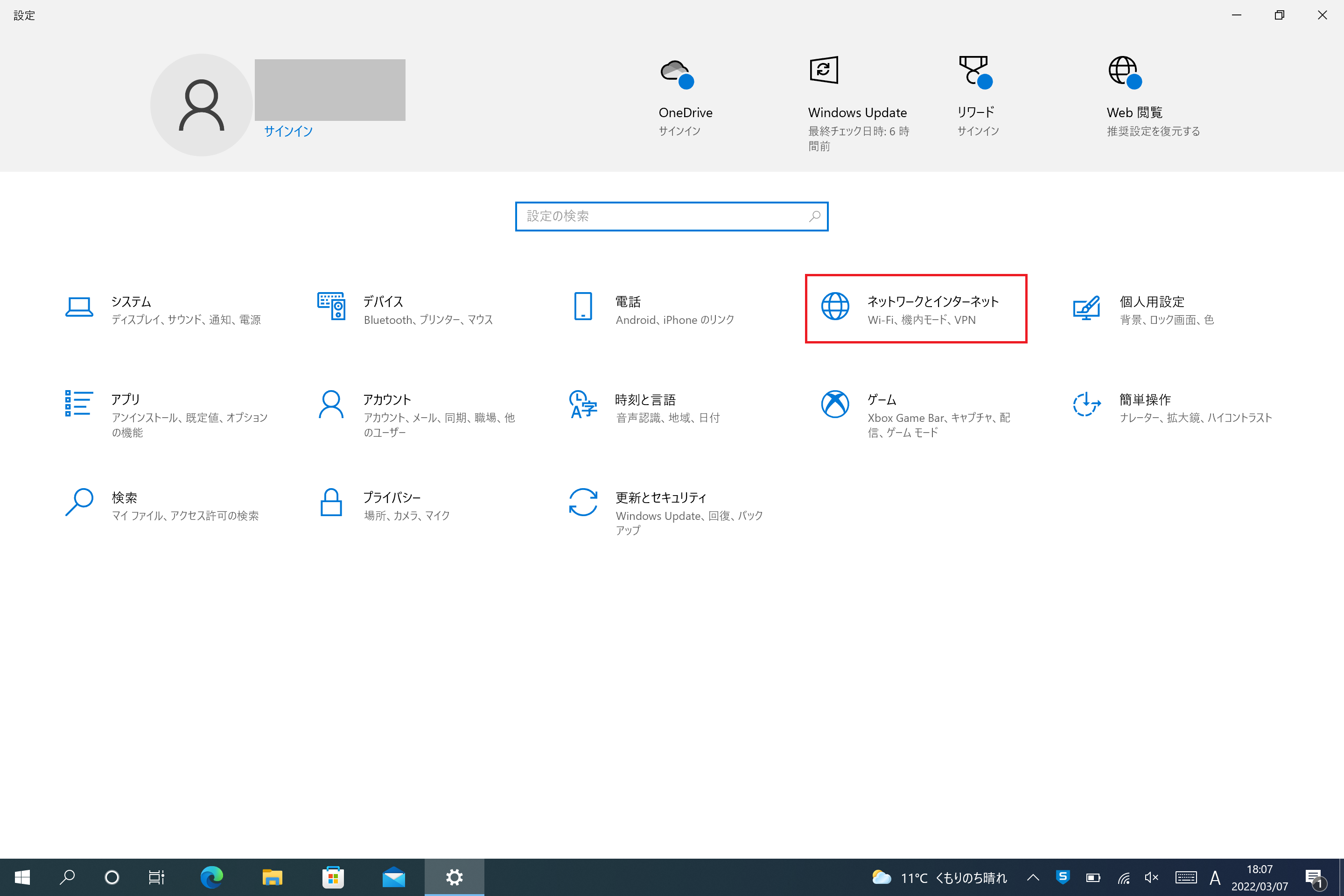
Task: Open the Privacy padlock icon
Action: pyautogui.click(x=331, y=502)
